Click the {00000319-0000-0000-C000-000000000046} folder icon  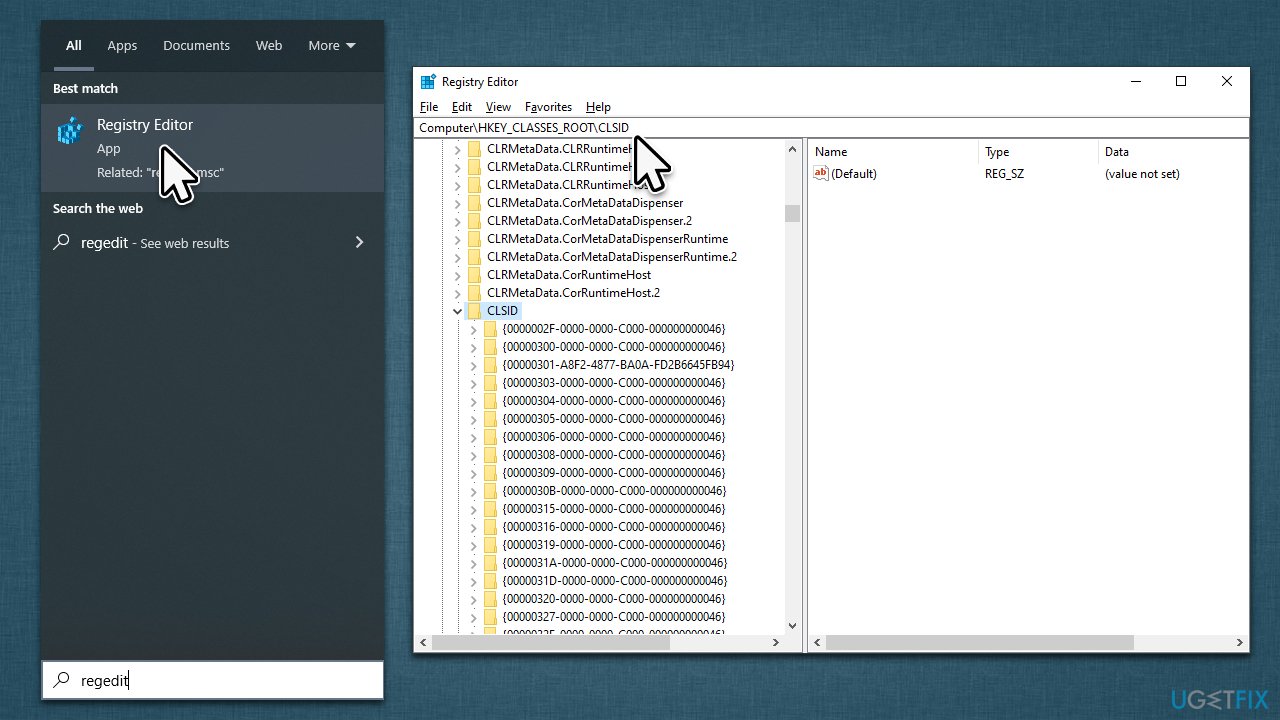490,545
